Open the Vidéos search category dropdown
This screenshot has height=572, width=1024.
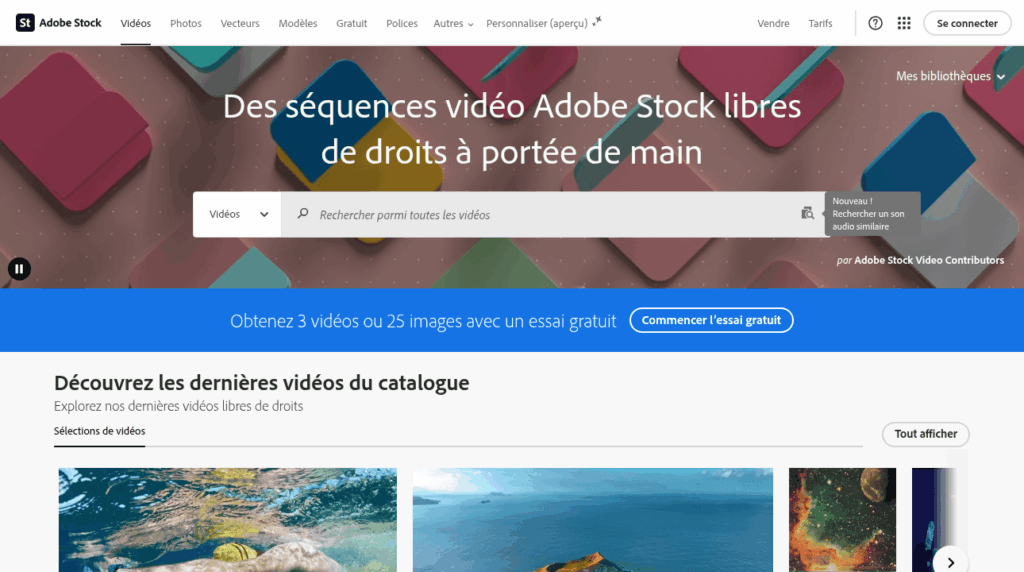tap(237, 214)
